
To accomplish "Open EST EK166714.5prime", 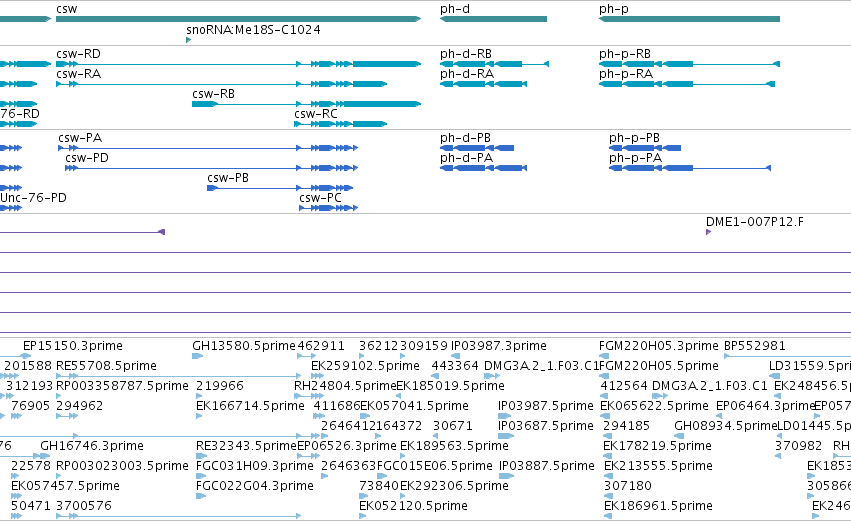I will [250, 406].
